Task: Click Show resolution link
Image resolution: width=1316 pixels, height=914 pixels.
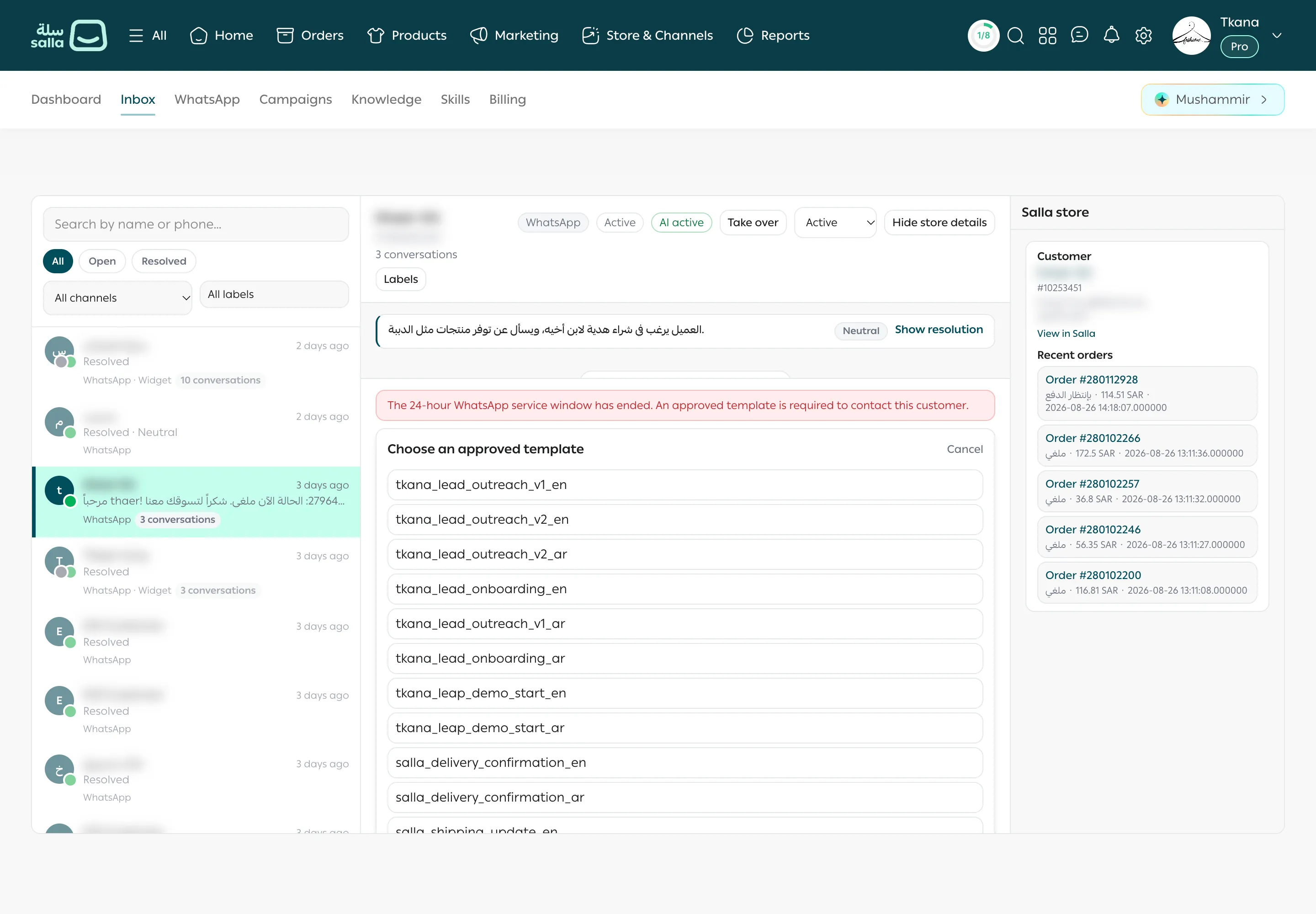Action: (x=939, y=330)
